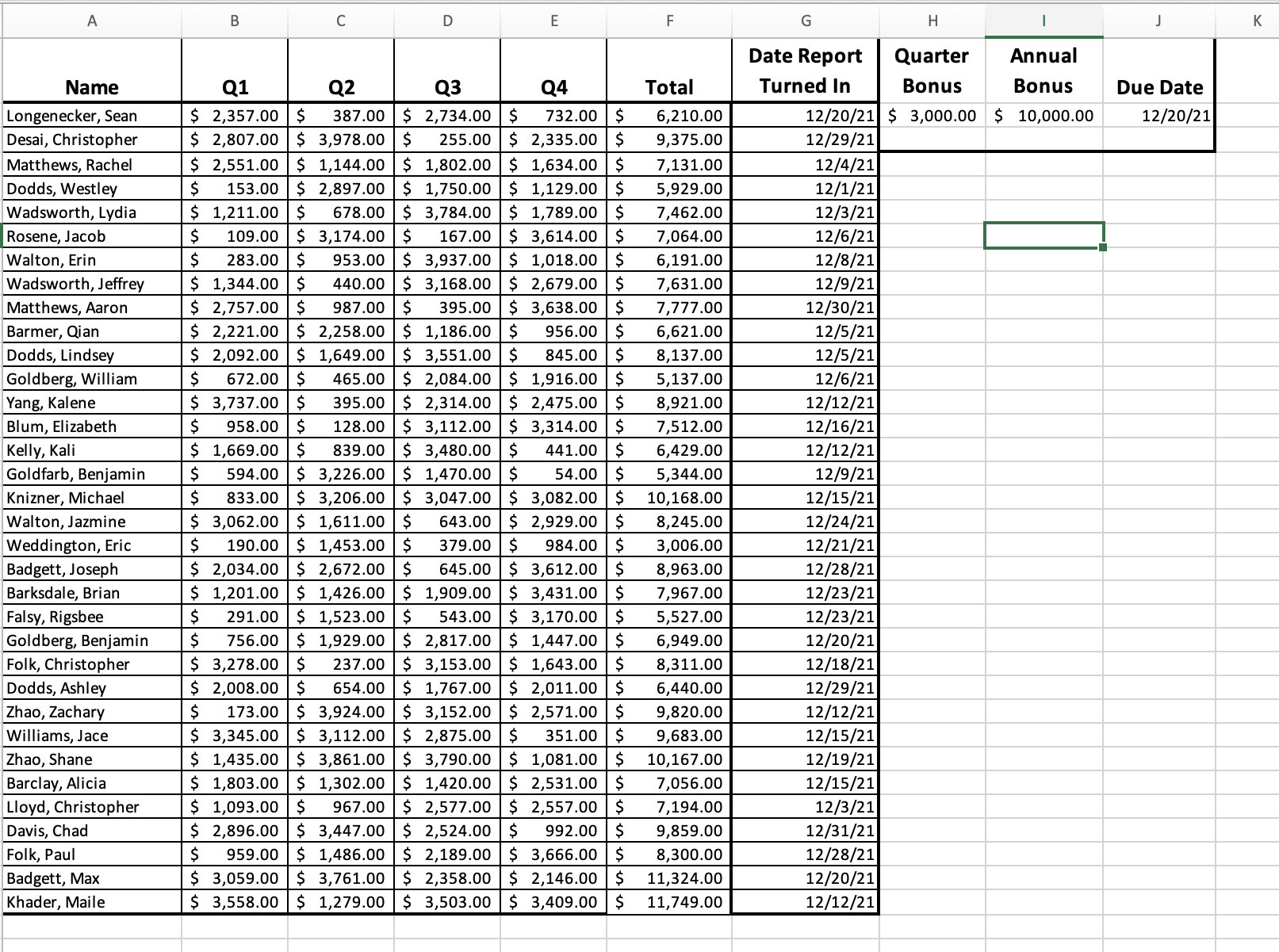Click the Quarter Bonus header cell
The image size is (1279, 952).
(x=931, y=71)
